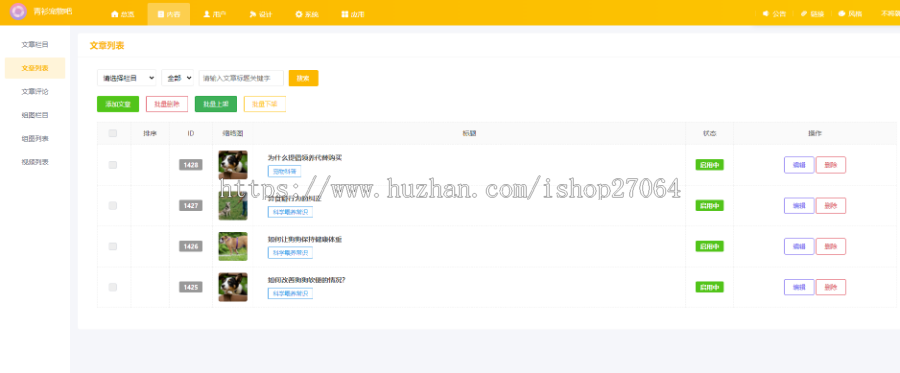This screenshot has width=900, height=373.
Task: Click 删除 delete for article 1428
Action: point(831,165)
